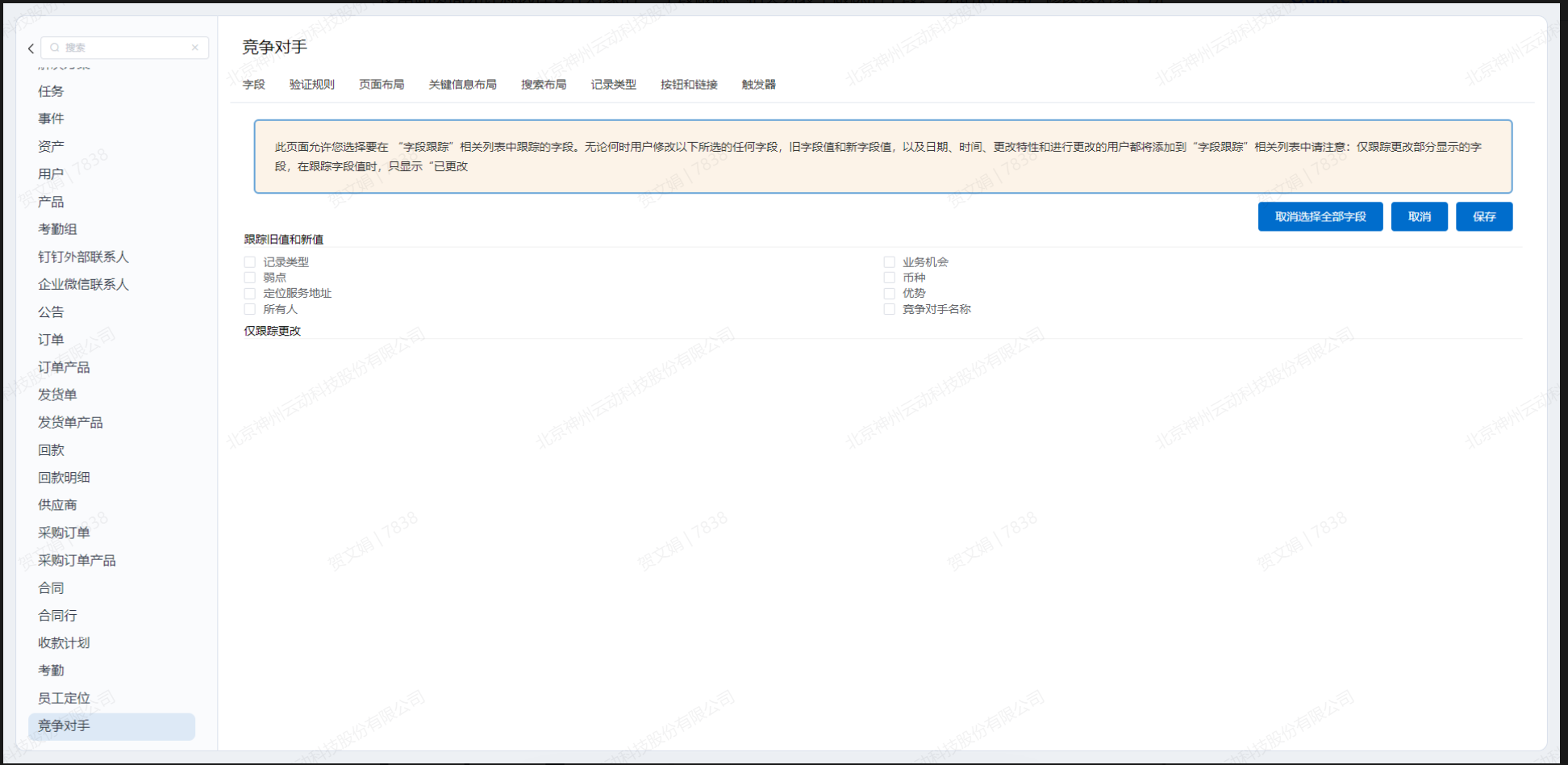Open 采购订单产品 object in sidebar
The image size is (1568, 765).
(77, 560)
